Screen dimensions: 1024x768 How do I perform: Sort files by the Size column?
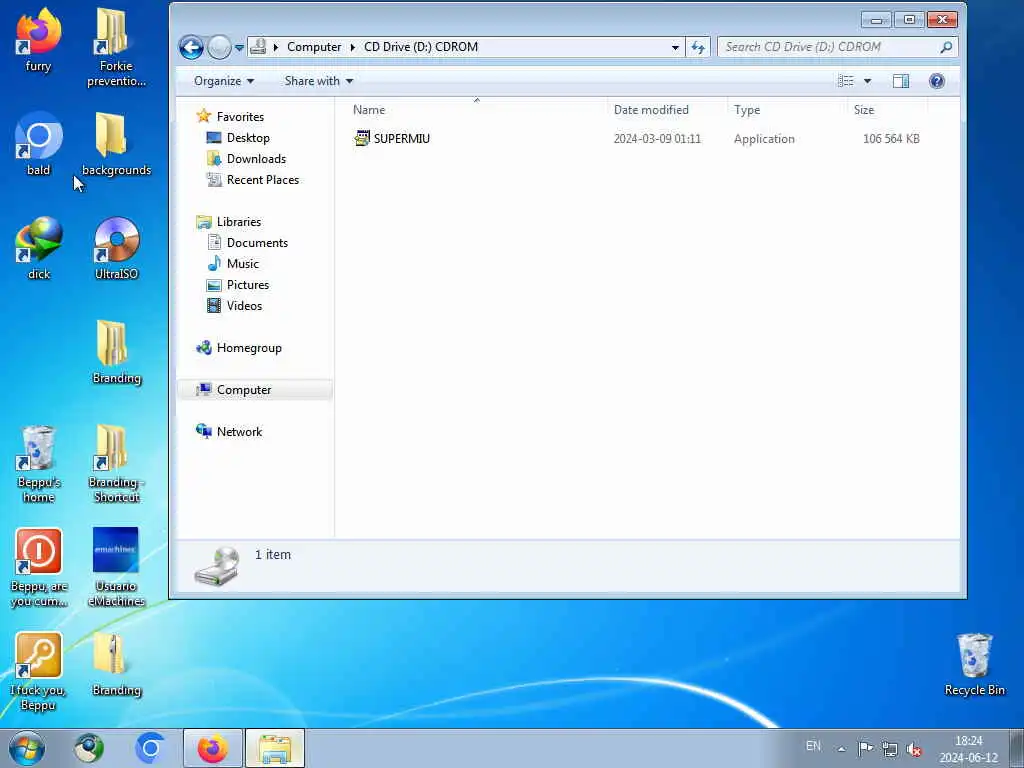[887, 110]
